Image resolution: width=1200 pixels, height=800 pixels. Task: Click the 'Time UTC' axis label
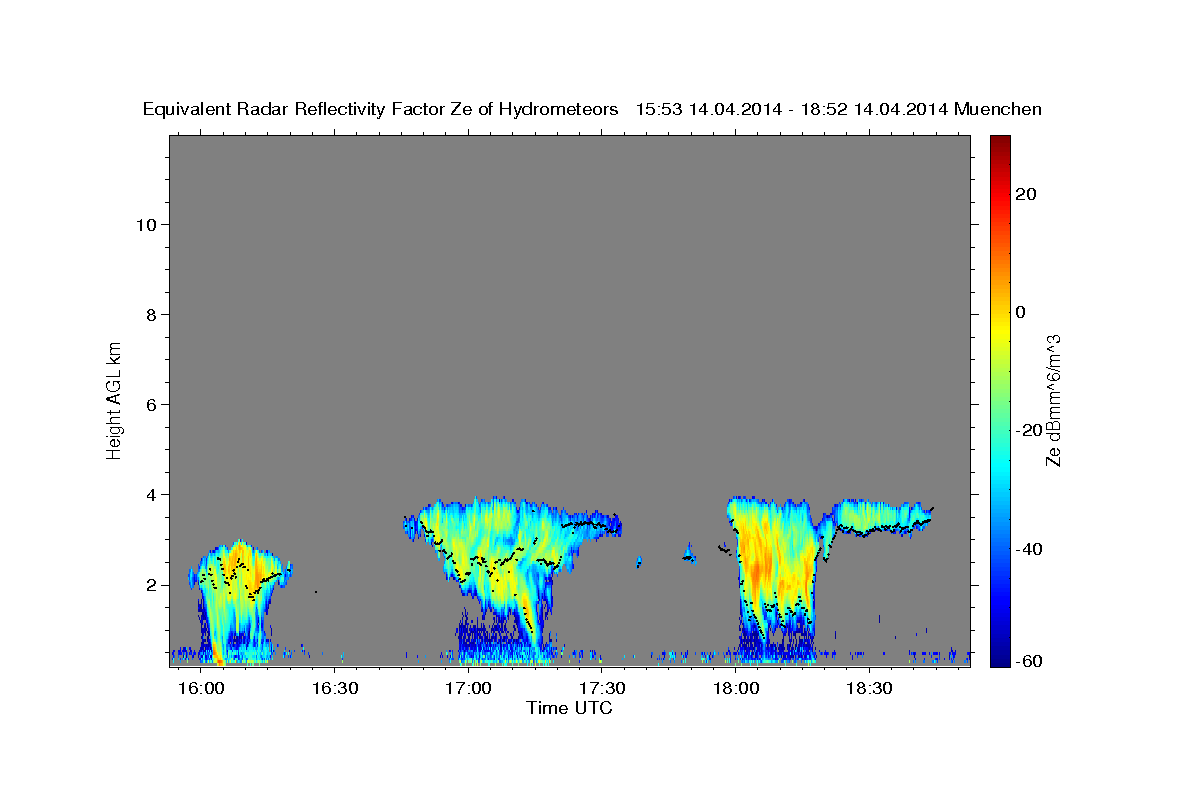pos(569,708)
